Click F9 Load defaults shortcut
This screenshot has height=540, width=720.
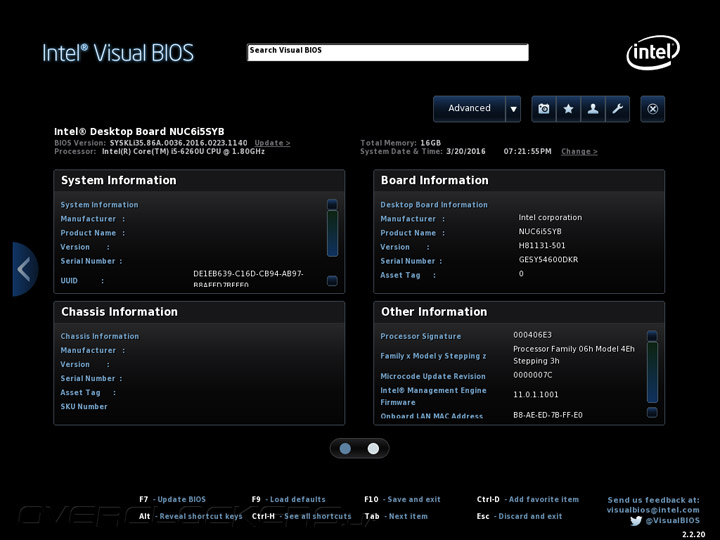click(288, 499)
